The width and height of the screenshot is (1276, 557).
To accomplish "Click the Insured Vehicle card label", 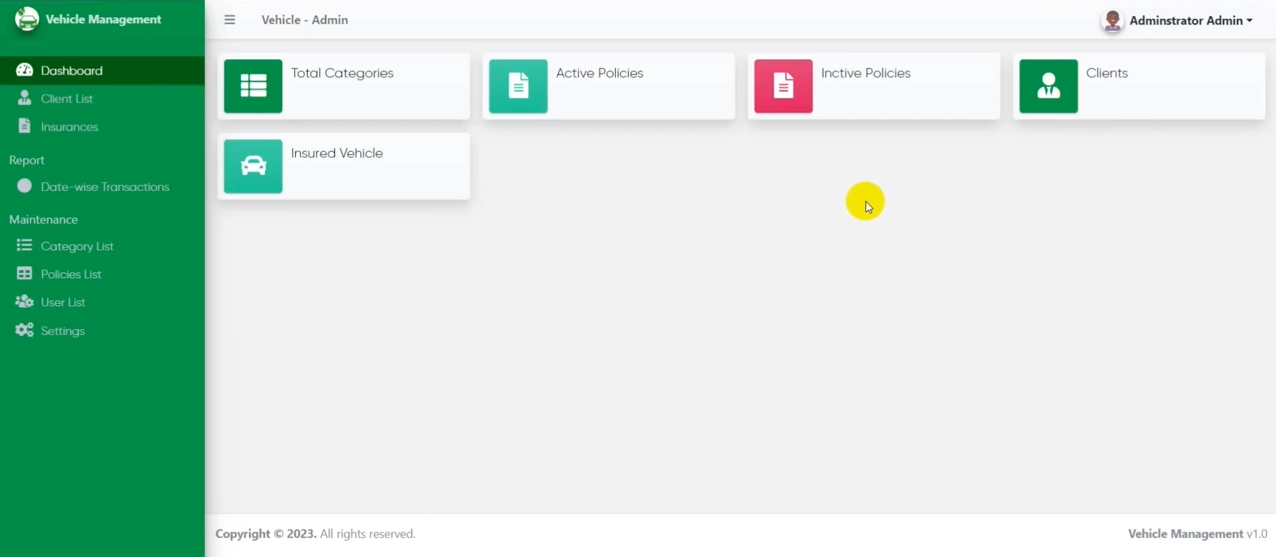I will [337, 153].
